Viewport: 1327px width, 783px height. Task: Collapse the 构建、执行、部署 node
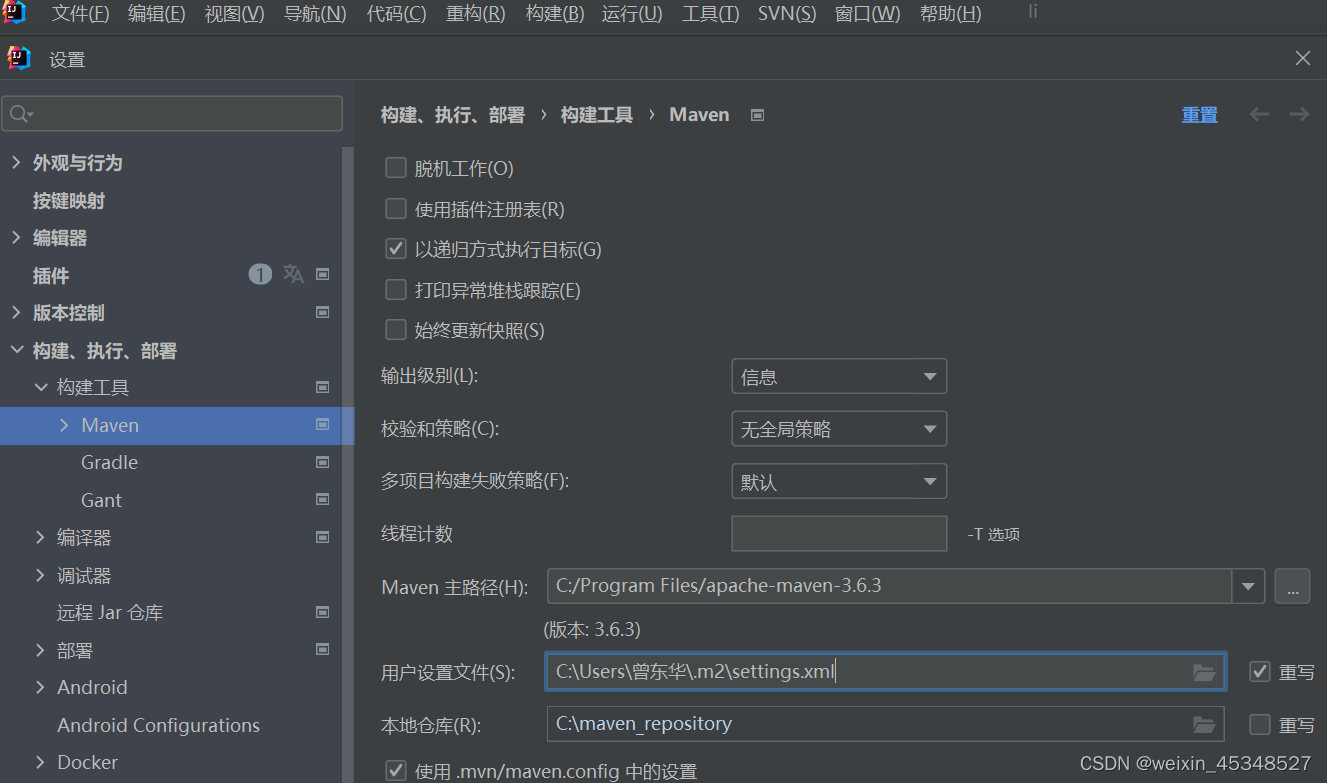click(16, 350)
